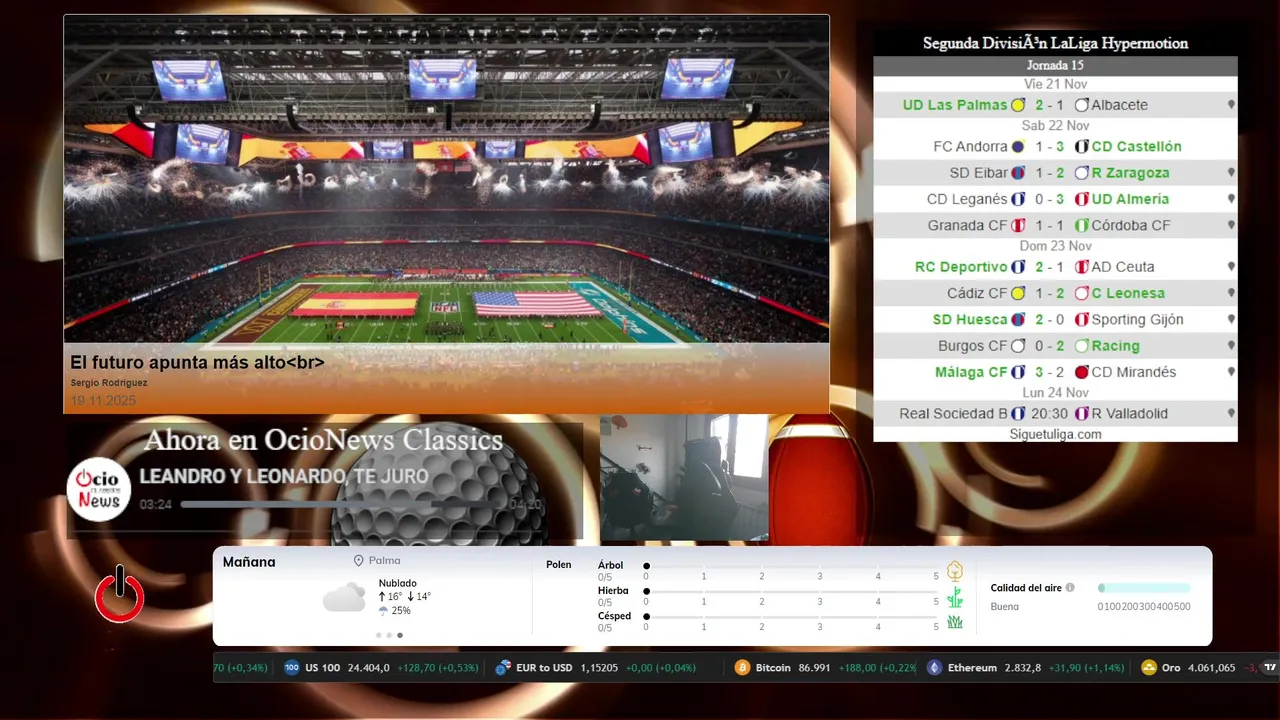Image resolution: width=1280 pixels, height=720 pixels.
Task: Click the Árbol pollen level slider
Action: (791, 566)
